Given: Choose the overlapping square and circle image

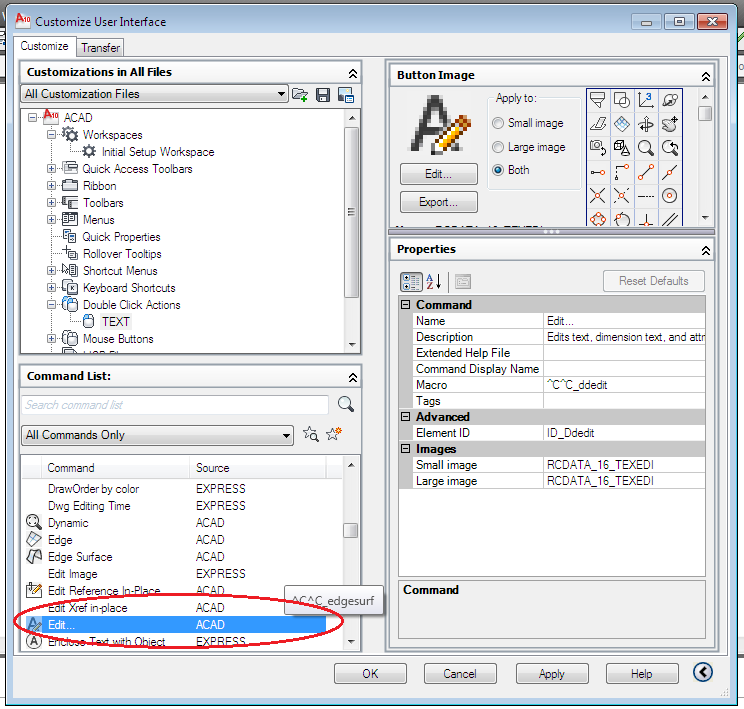Looking at the screenshot, I should pos(622,100).
